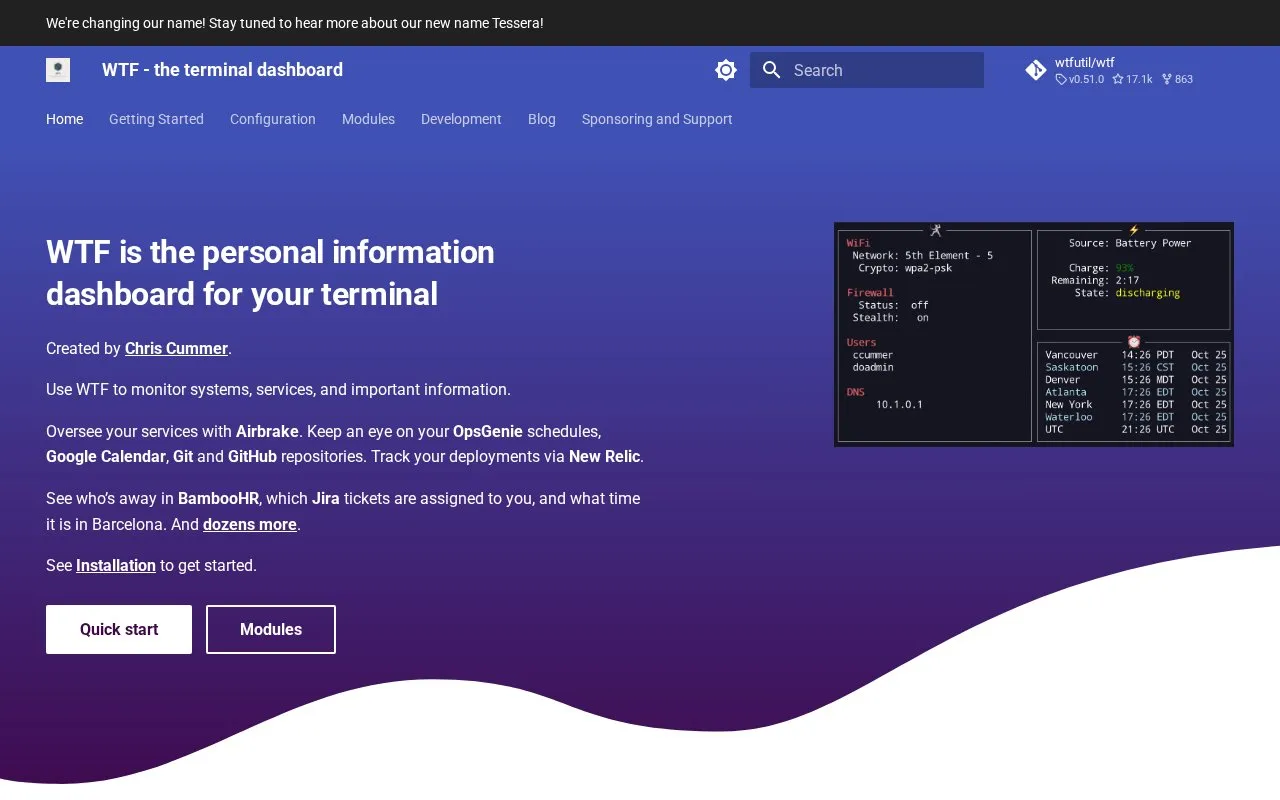Switch to the Configuration tab
This screenshot has height=800, width=1280.
coord(273,119)
